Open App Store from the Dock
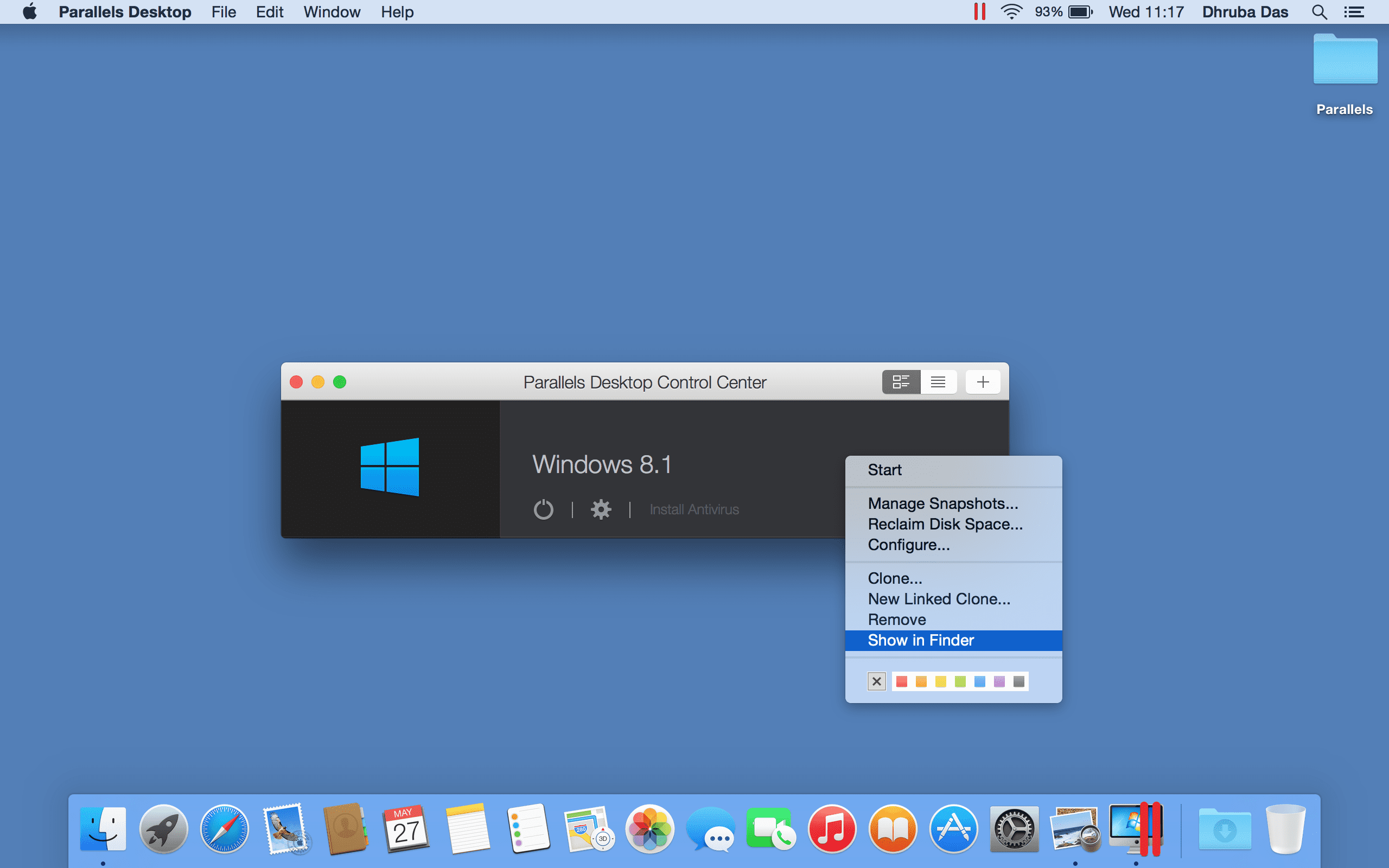Image resolution: width=1389 pixels, height=868 pixels. (953, 828)
